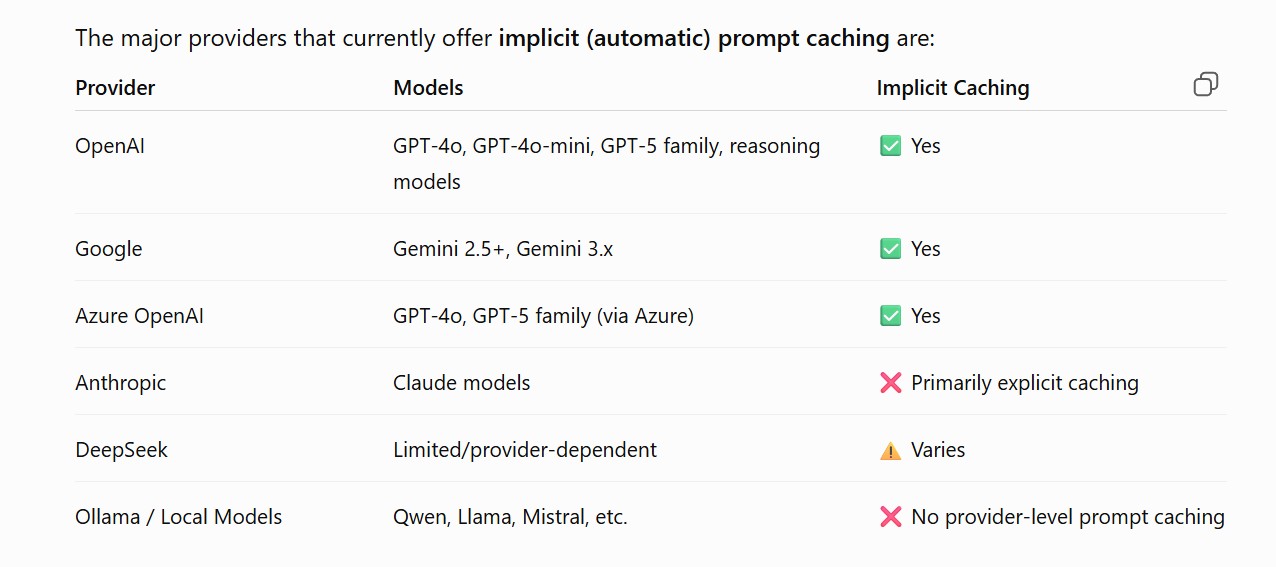Click the Gemini 2.5+, Gemini 3.x cell
The image size is (1276, 567).
(503, 249)
